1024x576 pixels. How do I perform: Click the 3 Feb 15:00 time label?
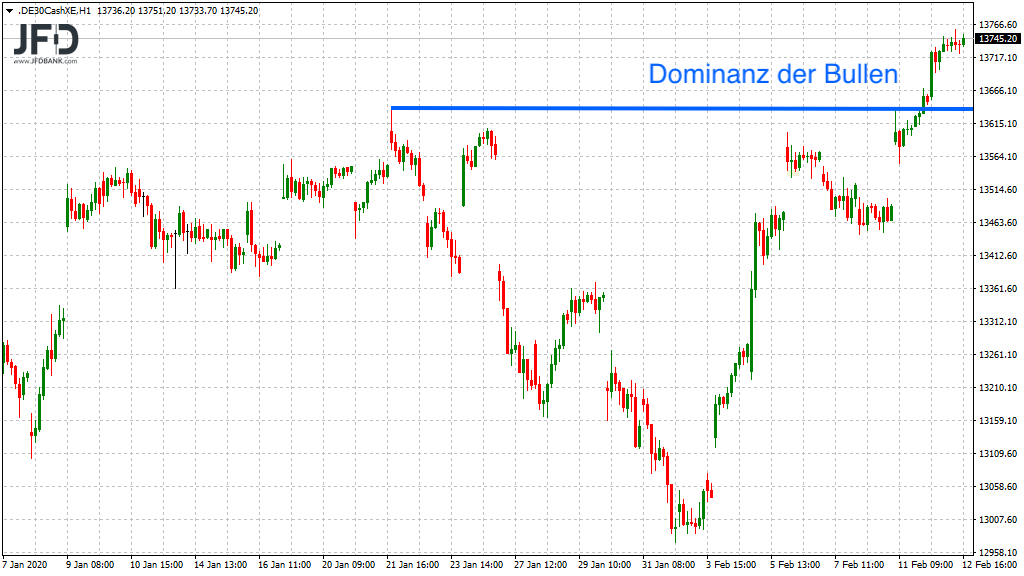(x=732, y=565)
